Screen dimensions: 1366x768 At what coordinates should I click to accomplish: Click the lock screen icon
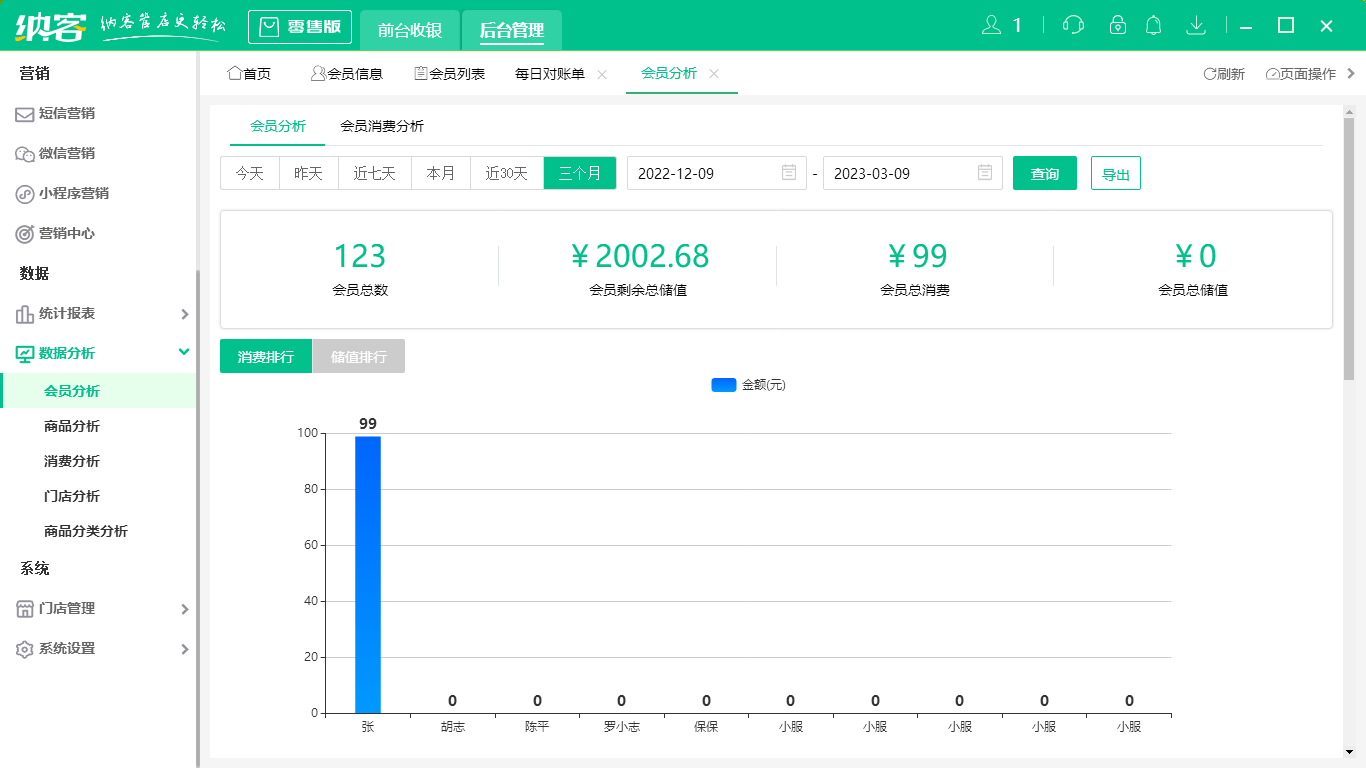pos(1118,25)
